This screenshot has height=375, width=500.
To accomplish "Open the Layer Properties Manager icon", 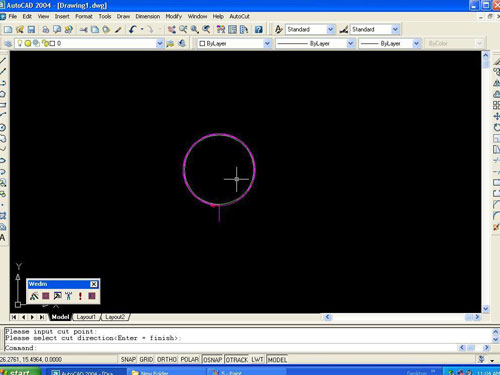I will pos(8,43).
